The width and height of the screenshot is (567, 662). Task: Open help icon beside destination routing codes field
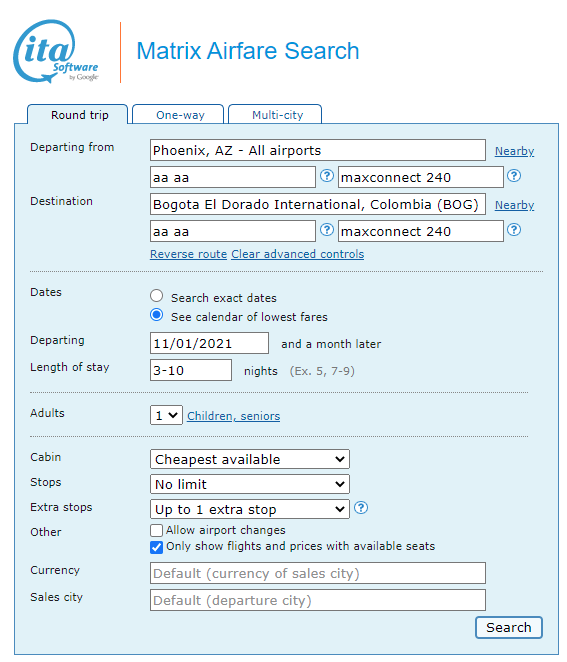(x=326, y=230)
